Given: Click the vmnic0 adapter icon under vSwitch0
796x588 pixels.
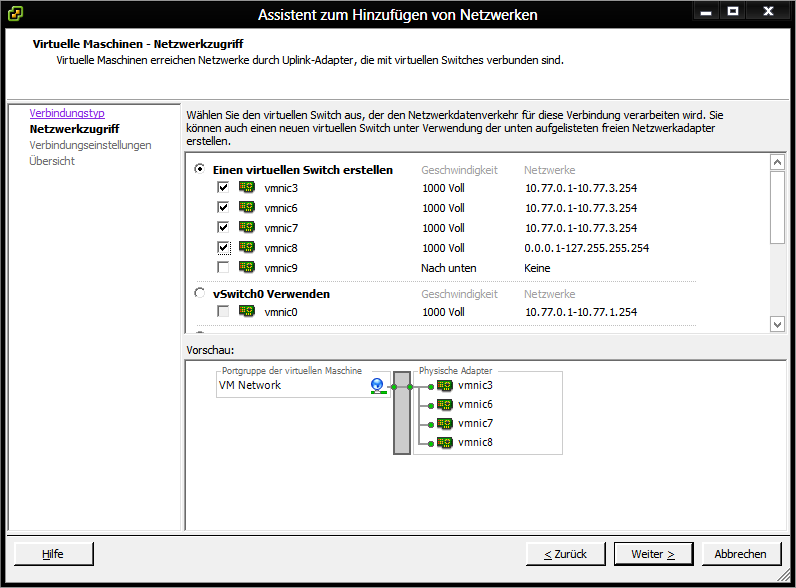Looking at the screenshot, I should (247, 311).
